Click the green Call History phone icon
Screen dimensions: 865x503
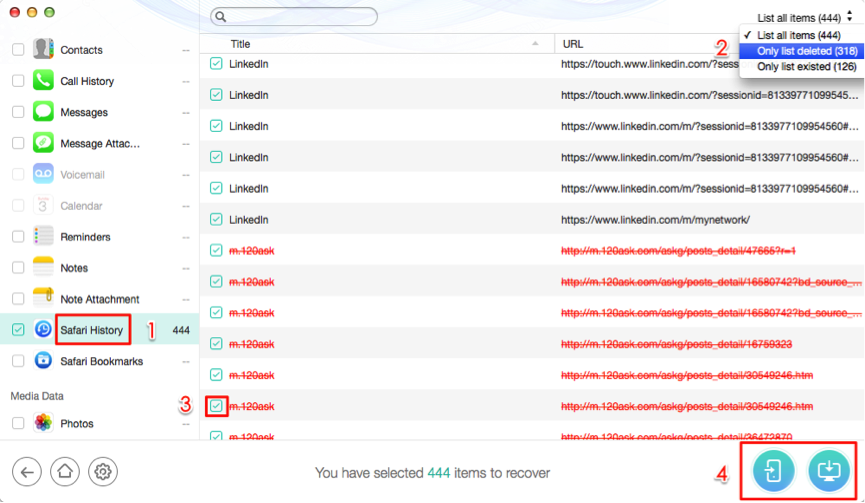[x=43, y=81]
